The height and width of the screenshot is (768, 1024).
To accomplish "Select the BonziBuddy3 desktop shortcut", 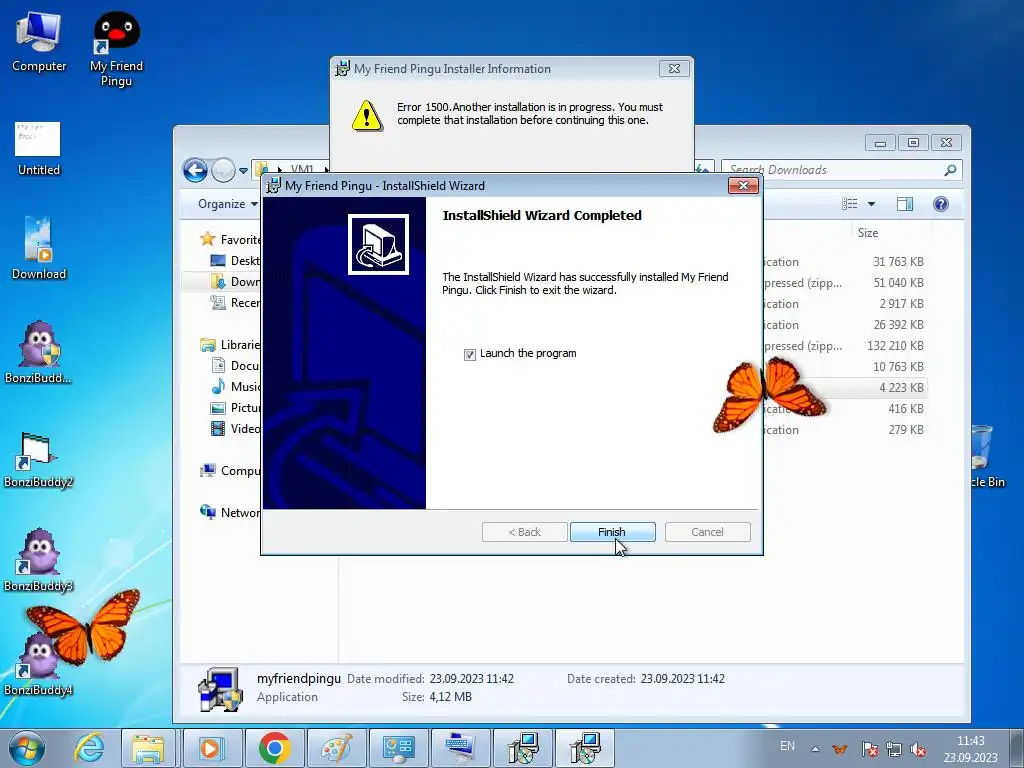I will (39, 560).
